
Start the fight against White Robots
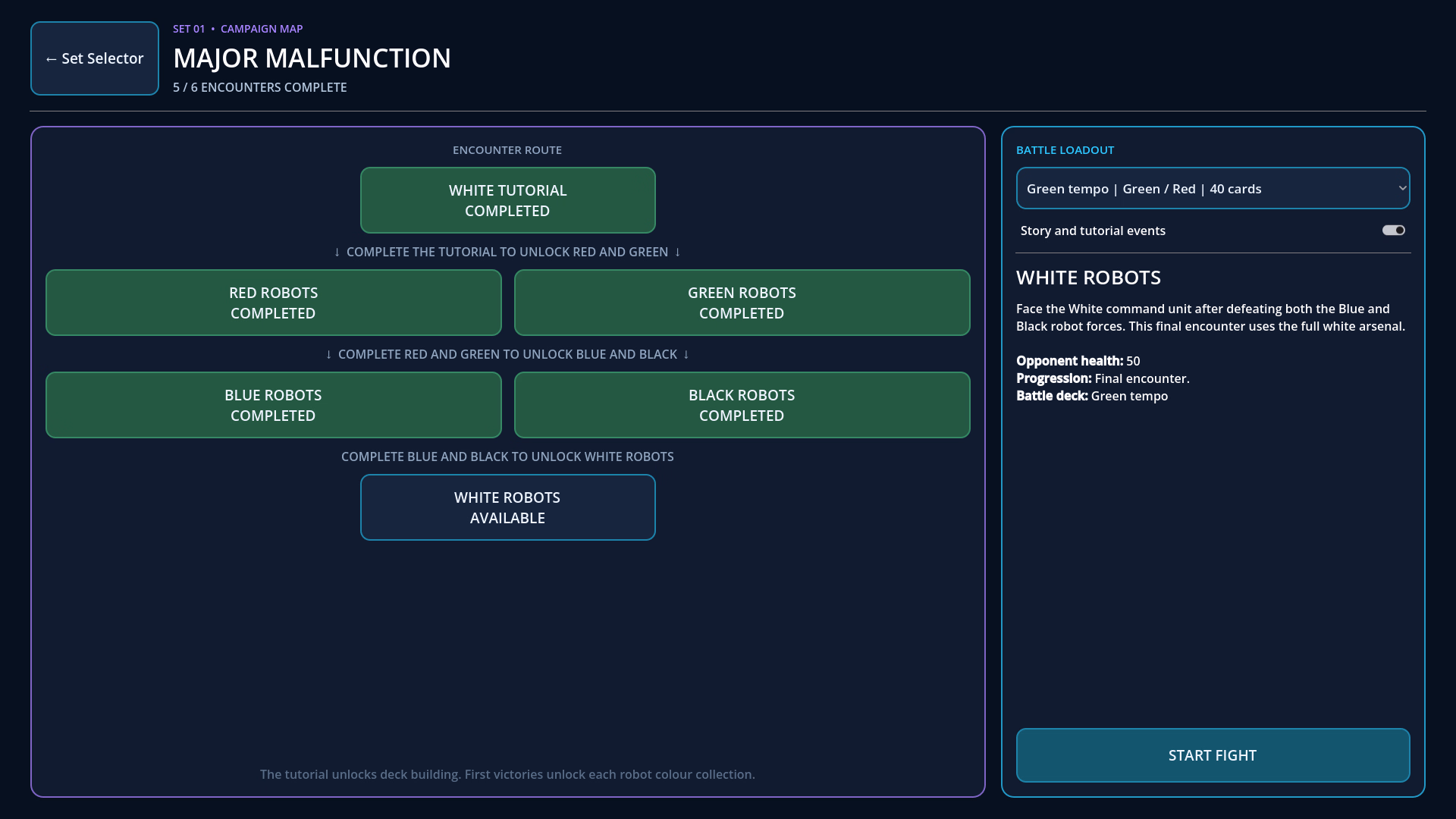pos(1213,755)
